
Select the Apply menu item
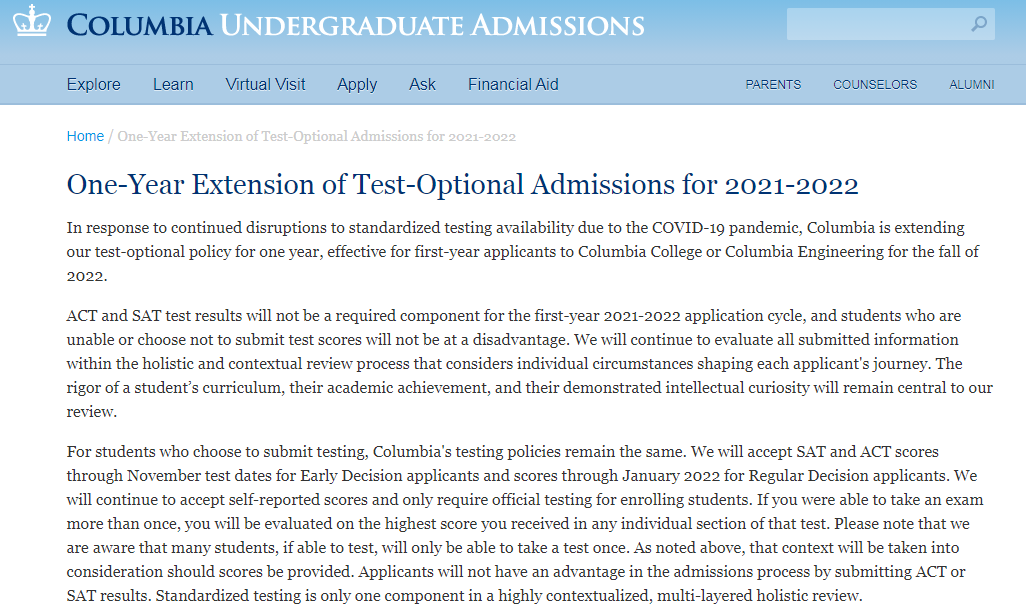point(357,84)
